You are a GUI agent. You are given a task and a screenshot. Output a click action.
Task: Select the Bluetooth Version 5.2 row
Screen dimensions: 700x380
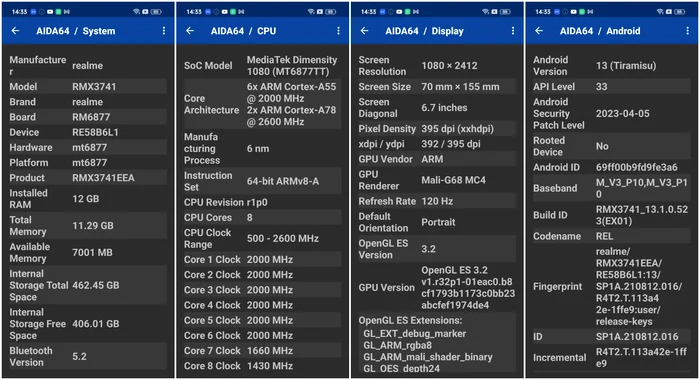pyautogui.click(x=88, y=356)
